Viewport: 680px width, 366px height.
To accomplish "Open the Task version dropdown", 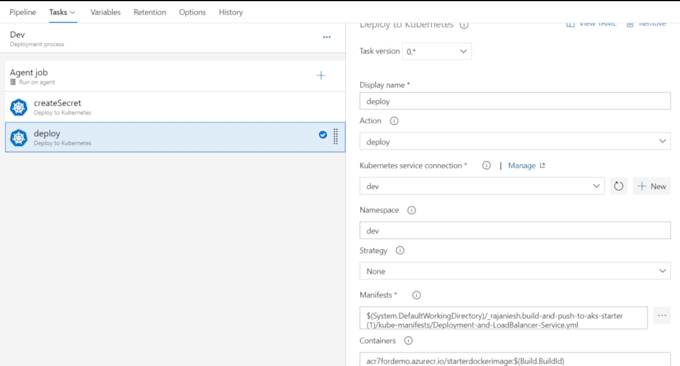I will [x=437, y=51].
